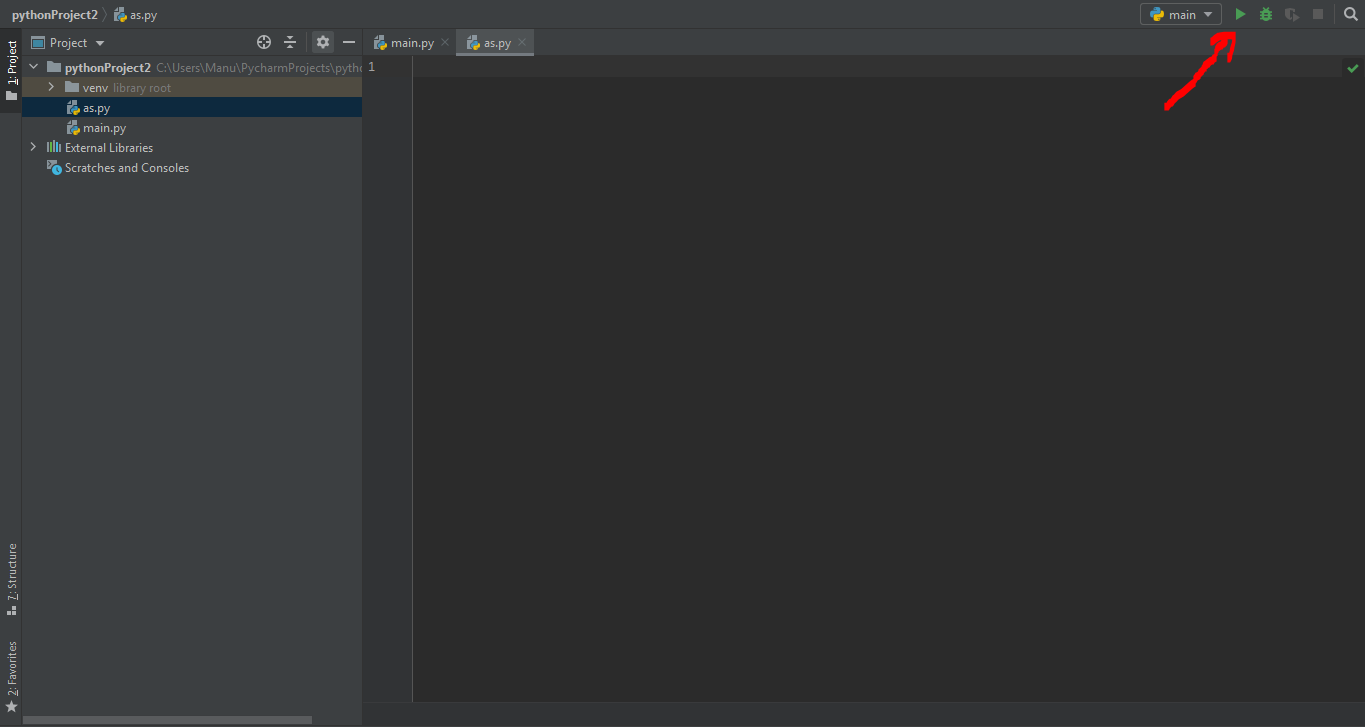Select the pythonProject2 root in the tree
Viewport: 1365px width, 727px height.
[x=192, y=67]
